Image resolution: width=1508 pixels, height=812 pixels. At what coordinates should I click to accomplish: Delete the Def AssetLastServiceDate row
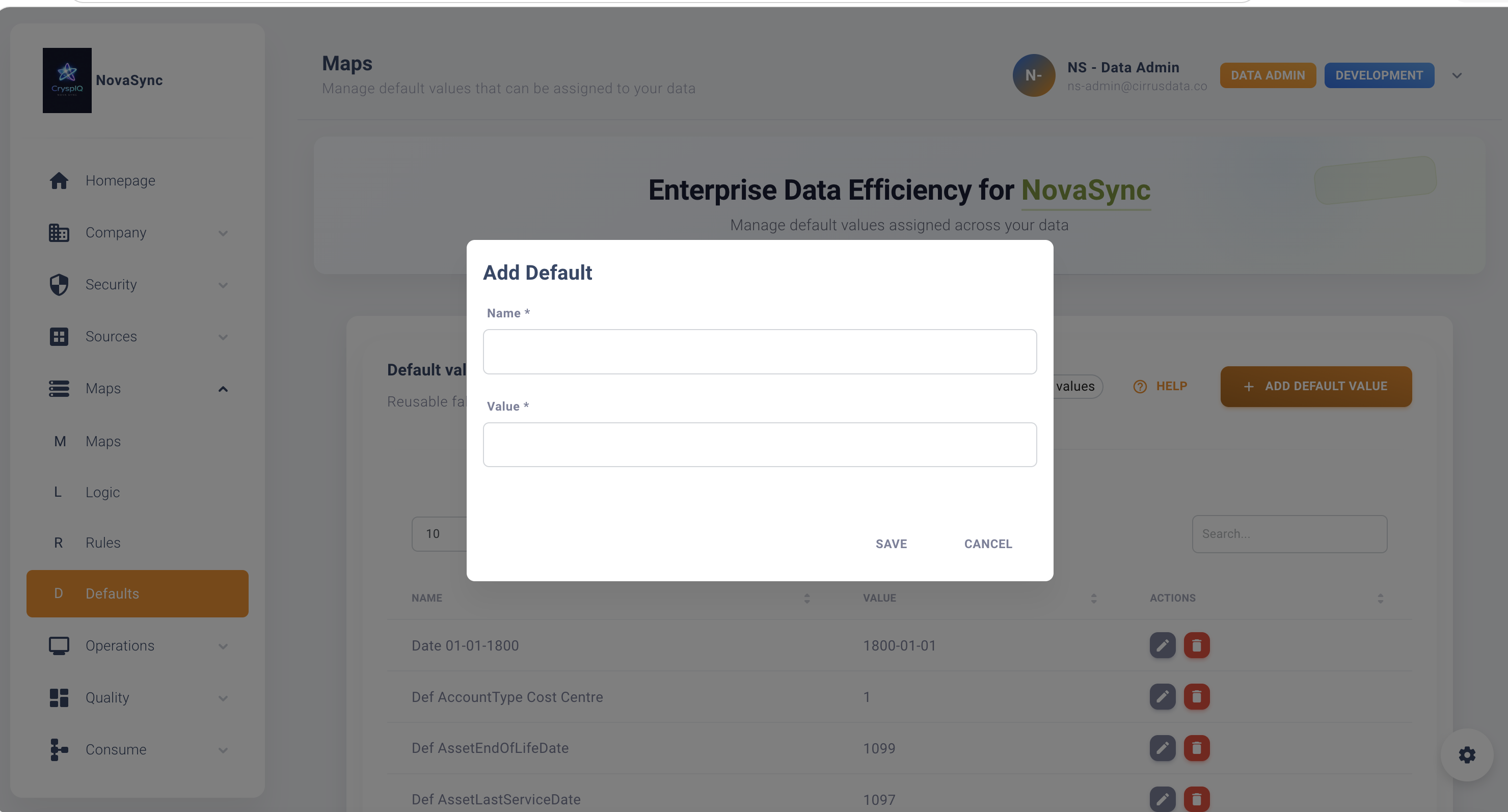pyautogui.click(x=1197, y=799)
